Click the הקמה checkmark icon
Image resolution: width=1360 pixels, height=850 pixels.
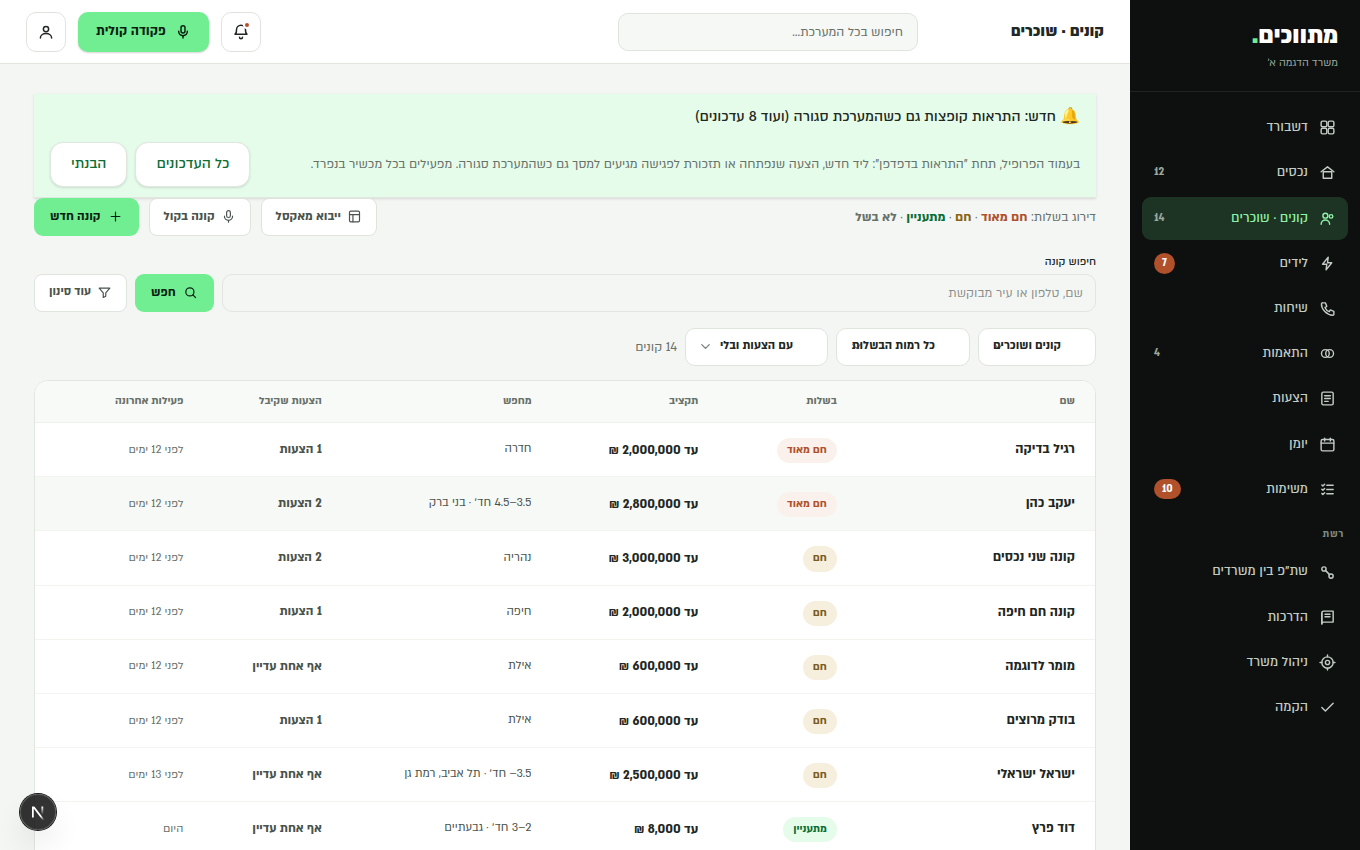pyautogui.click(x=1327, y=707)
